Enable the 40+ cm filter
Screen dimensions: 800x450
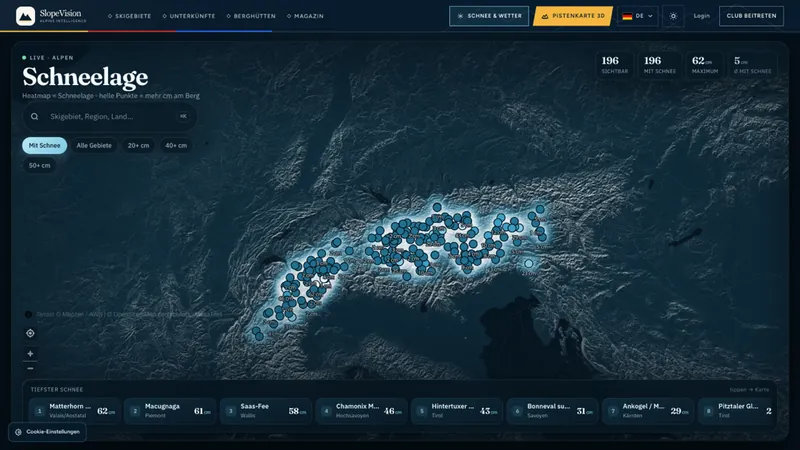176,145
